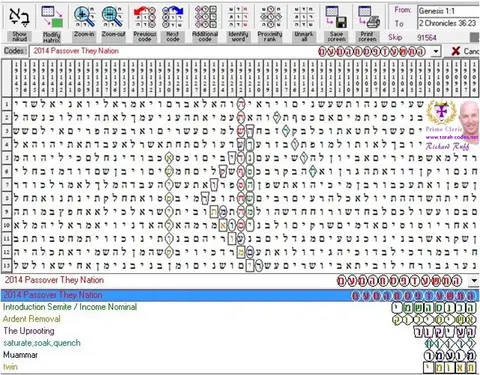The width and height of the screenshot is (480, 375).
Task: Click the Save screen icon
Action: (x=336, y=17)
